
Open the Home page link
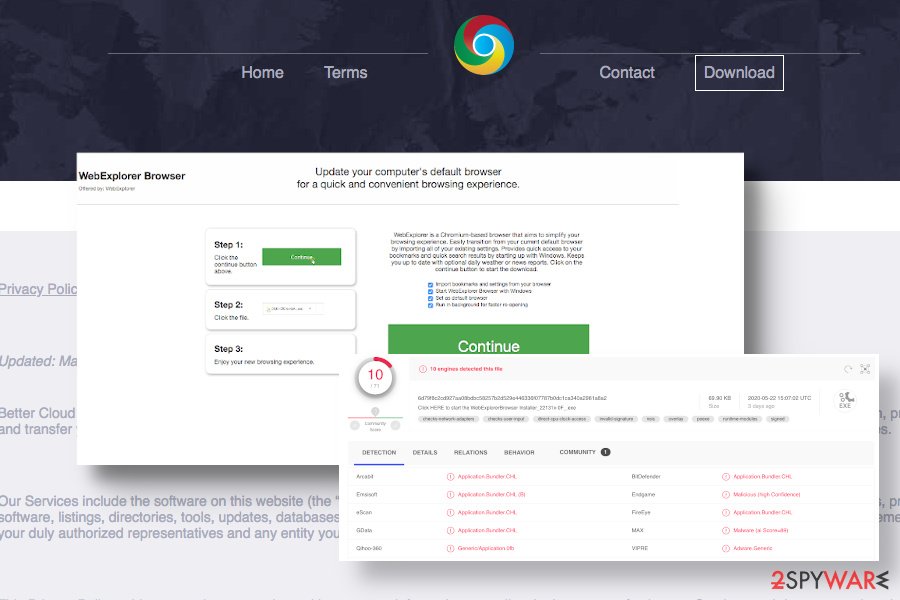coord(262,72)
